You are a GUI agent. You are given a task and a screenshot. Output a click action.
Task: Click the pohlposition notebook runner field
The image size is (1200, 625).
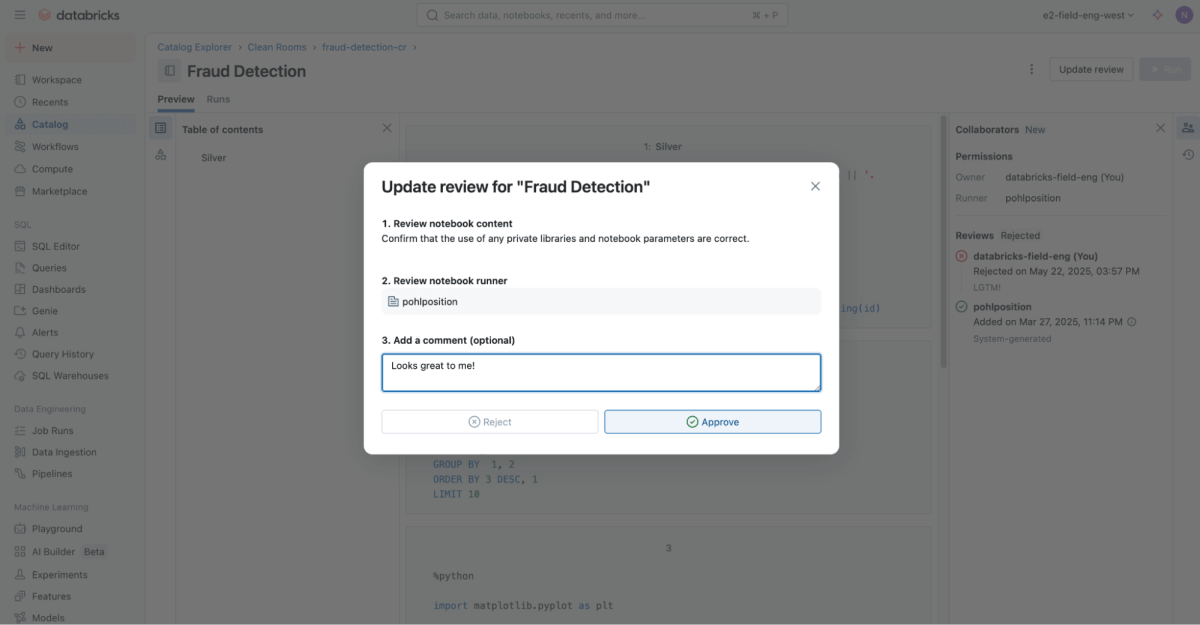click(601, 301)
